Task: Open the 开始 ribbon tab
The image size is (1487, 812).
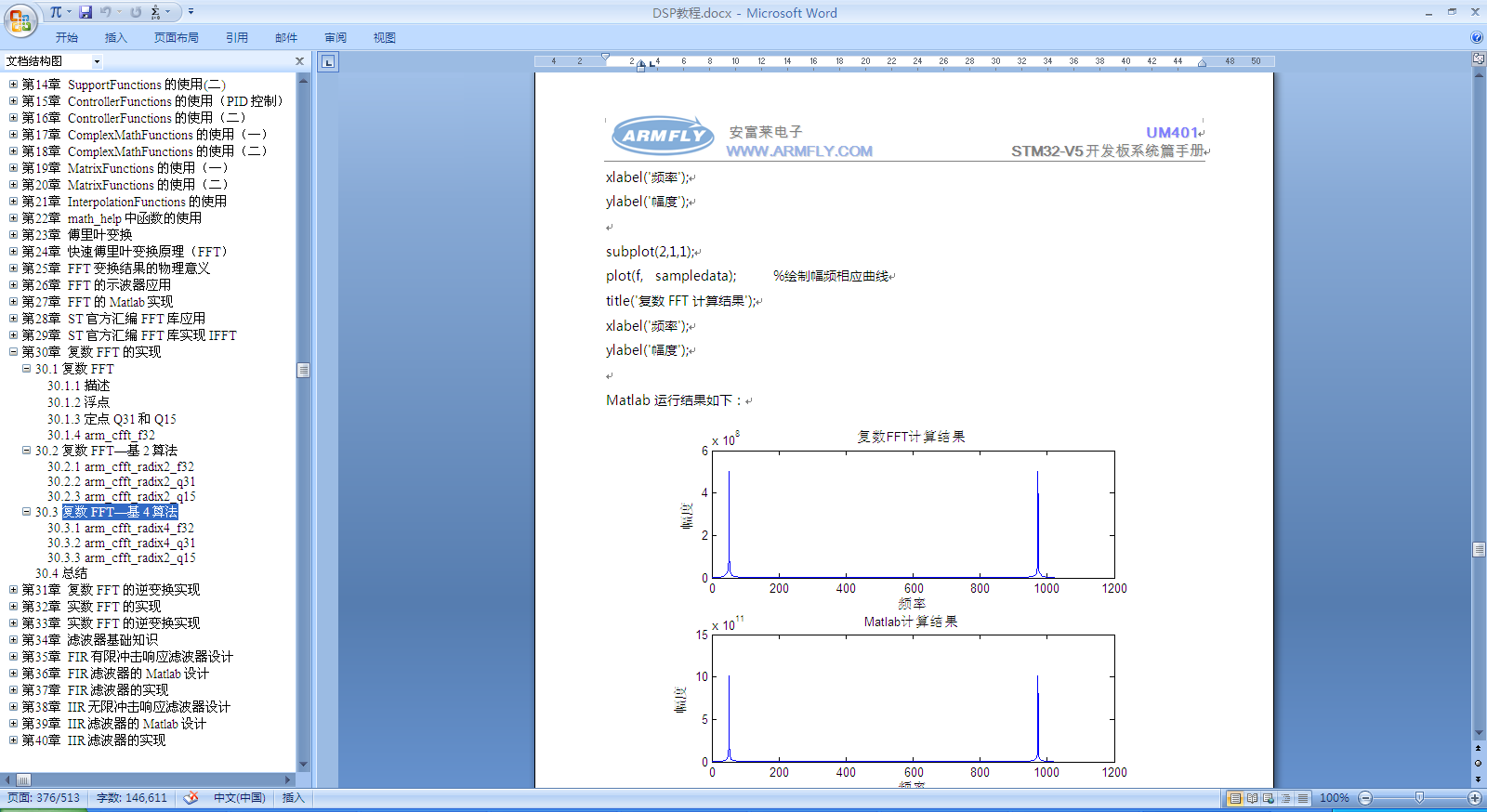Action: (67, 38)
